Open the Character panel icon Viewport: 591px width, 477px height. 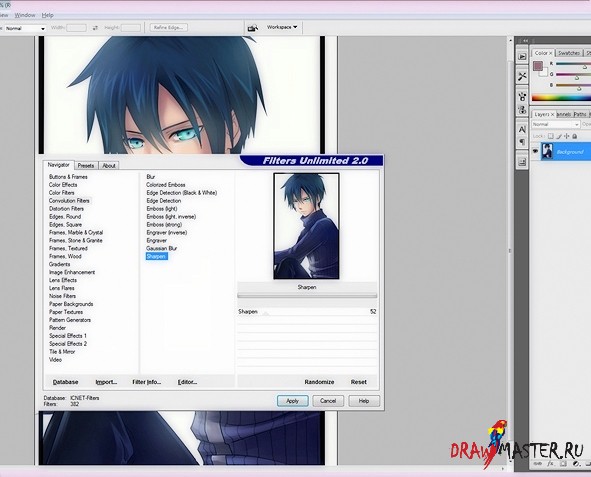point(522,130)
